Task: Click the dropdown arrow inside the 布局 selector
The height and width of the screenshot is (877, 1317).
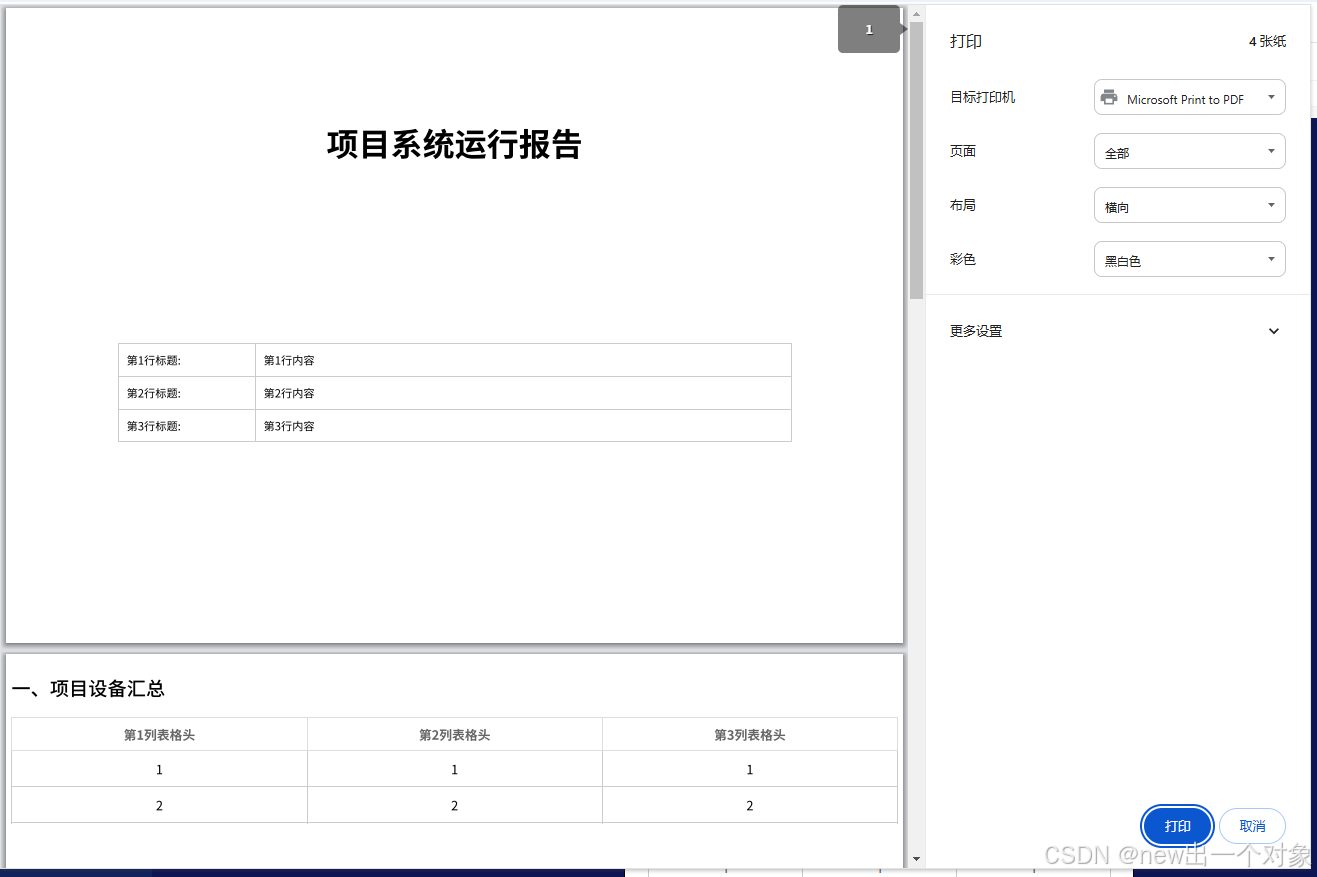Action: click(1273, 205)
